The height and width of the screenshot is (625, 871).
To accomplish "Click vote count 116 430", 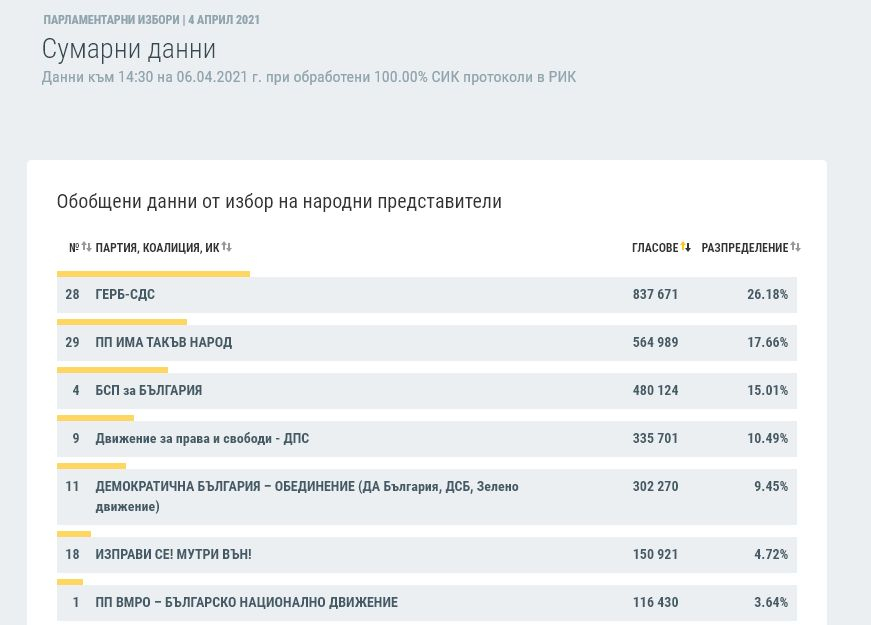I will (655, 602).
